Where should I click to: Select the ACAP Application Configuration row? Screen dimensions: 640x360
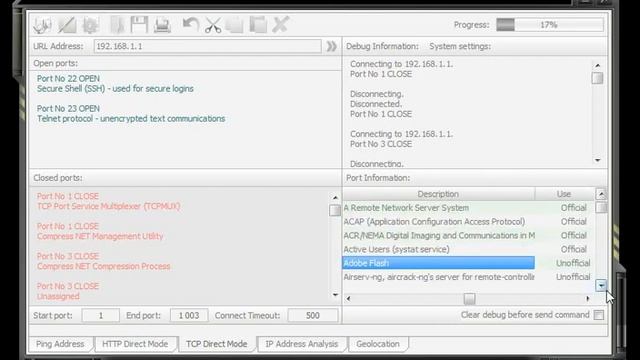pyautogui.click(x=468, y=222)
